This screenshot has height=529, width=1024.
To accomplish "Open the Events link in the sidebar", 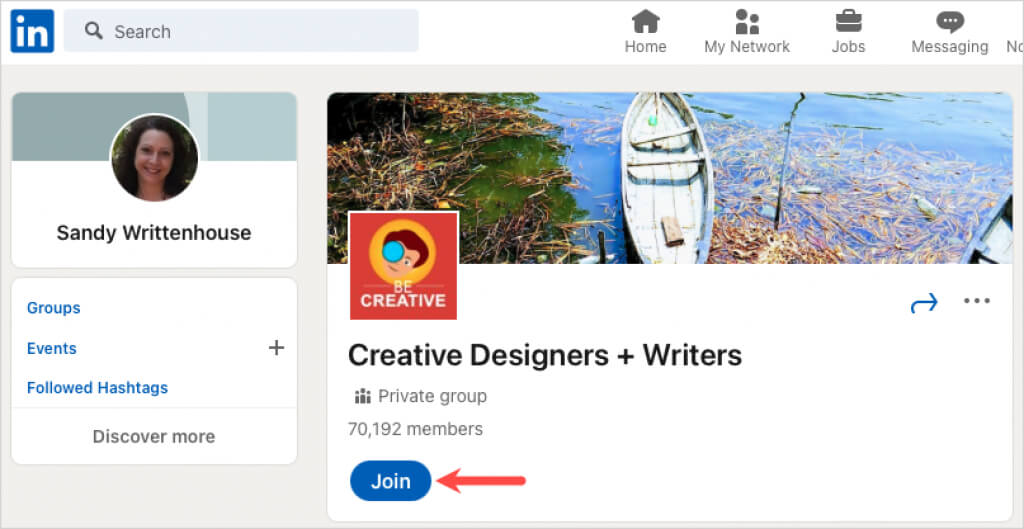I will [52, 348].
